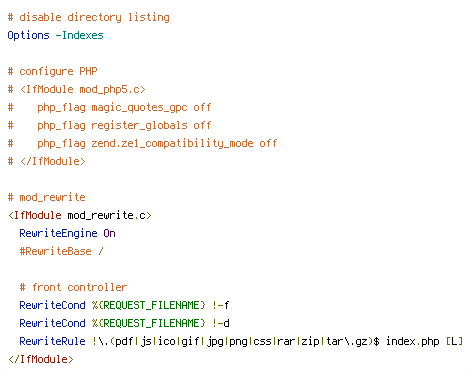Select the -Indexes value text
This screenshot has height=376, width=472.
(79, 35)
